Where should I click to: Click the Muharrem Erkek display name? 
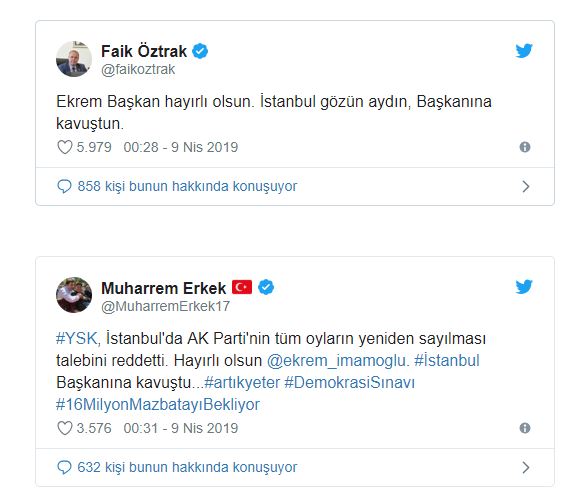[x=164, y=288]
